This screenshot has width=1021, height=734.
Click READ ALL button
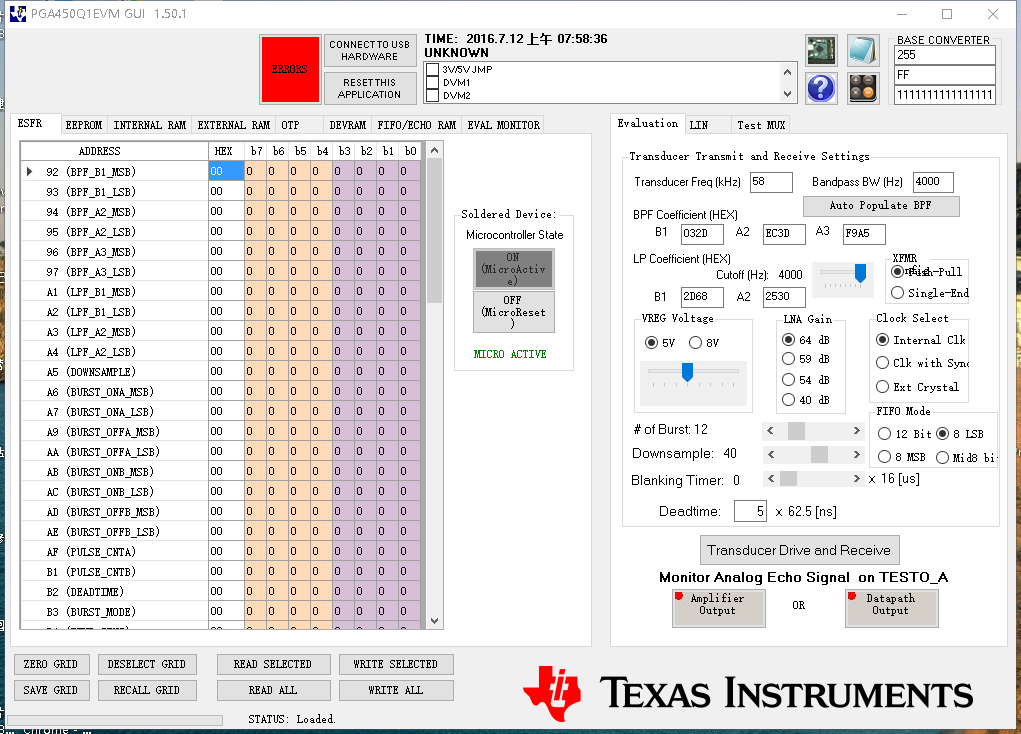[273, 690]
